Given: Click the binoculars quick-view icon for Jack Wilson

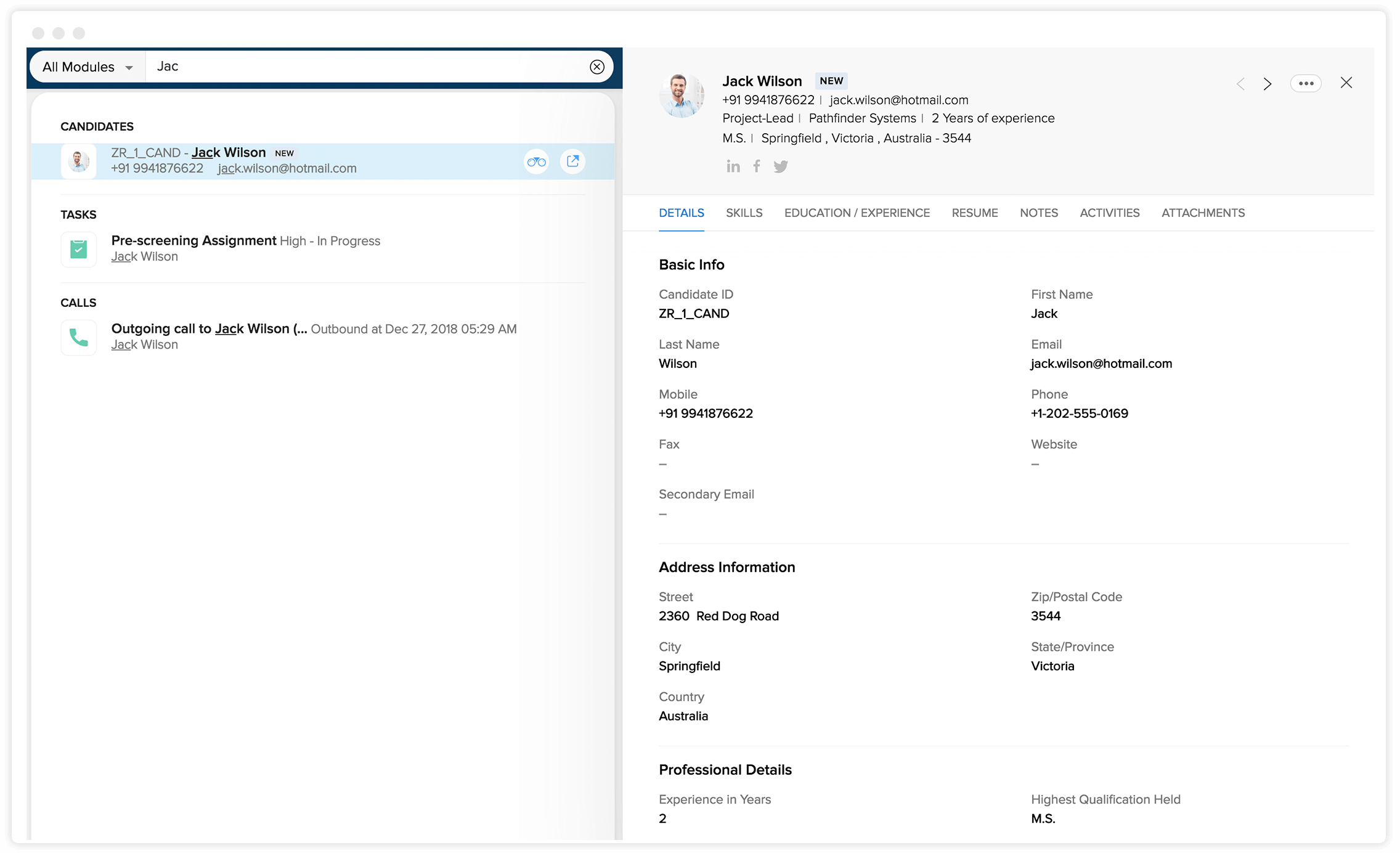Looking at the screenshot, I should [536, 161].
